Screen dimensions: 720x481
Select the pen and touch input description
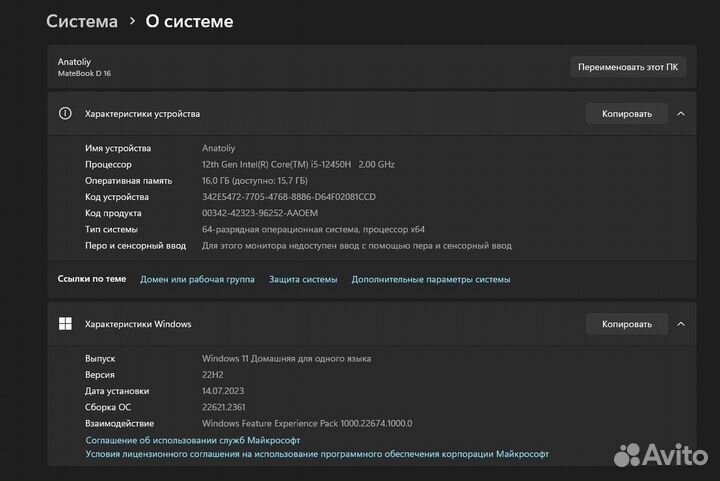357,246
